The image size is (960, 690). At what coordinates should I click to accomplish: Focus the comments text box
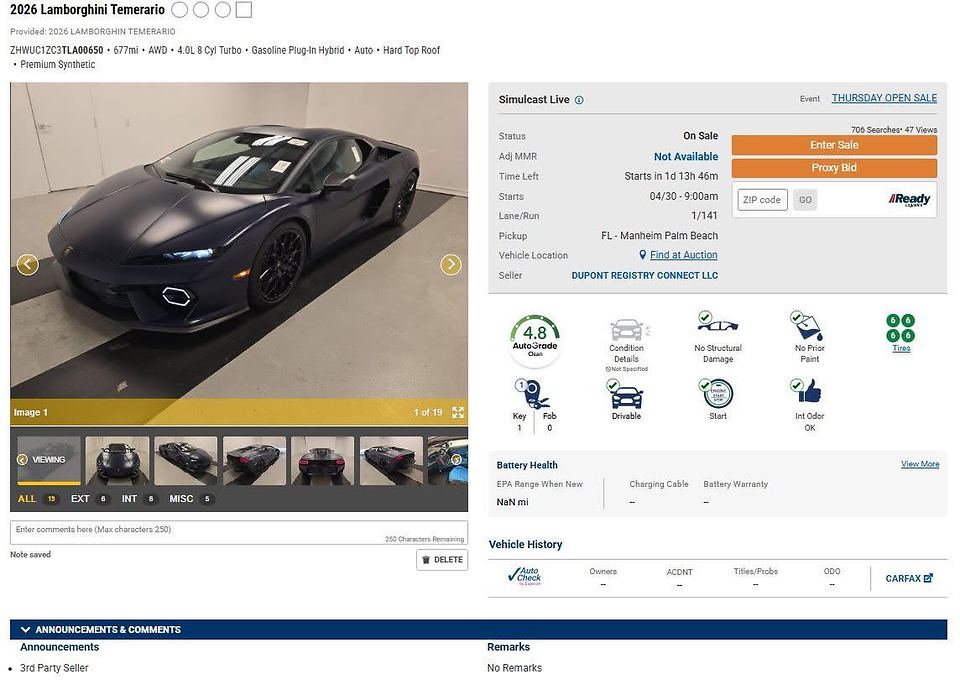(x=239, y=533)
